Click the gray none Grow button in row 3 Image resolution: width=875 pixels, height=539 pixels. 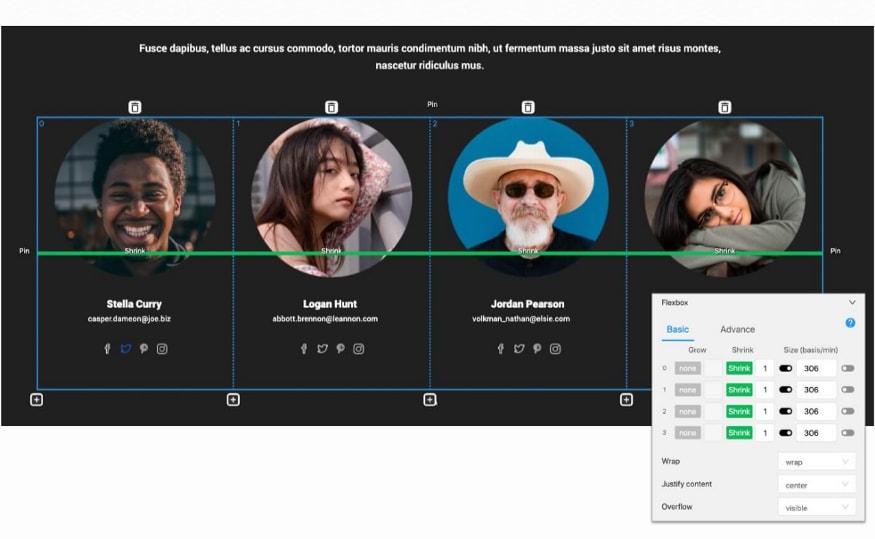[x=688, y=432]
